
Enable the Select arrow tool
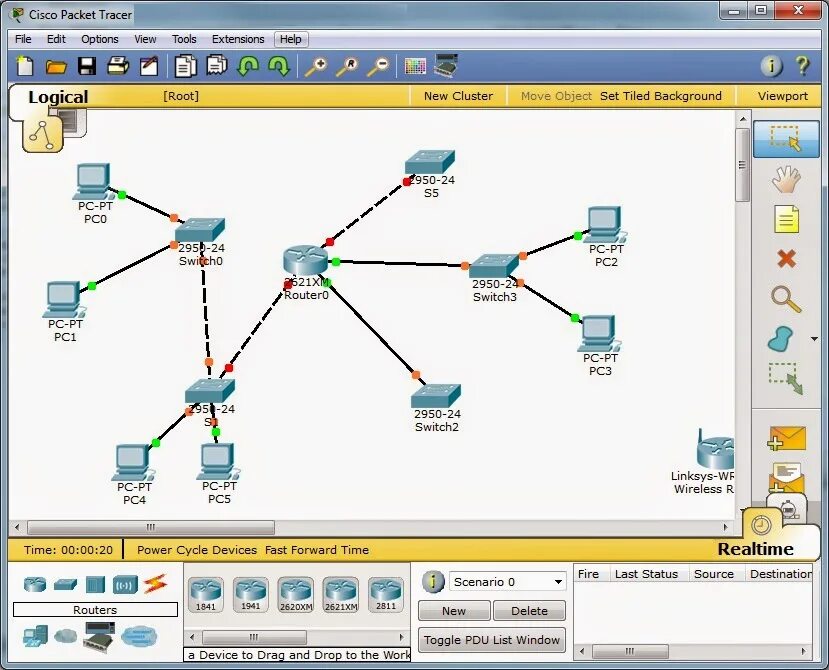click(x=786, y=139)
